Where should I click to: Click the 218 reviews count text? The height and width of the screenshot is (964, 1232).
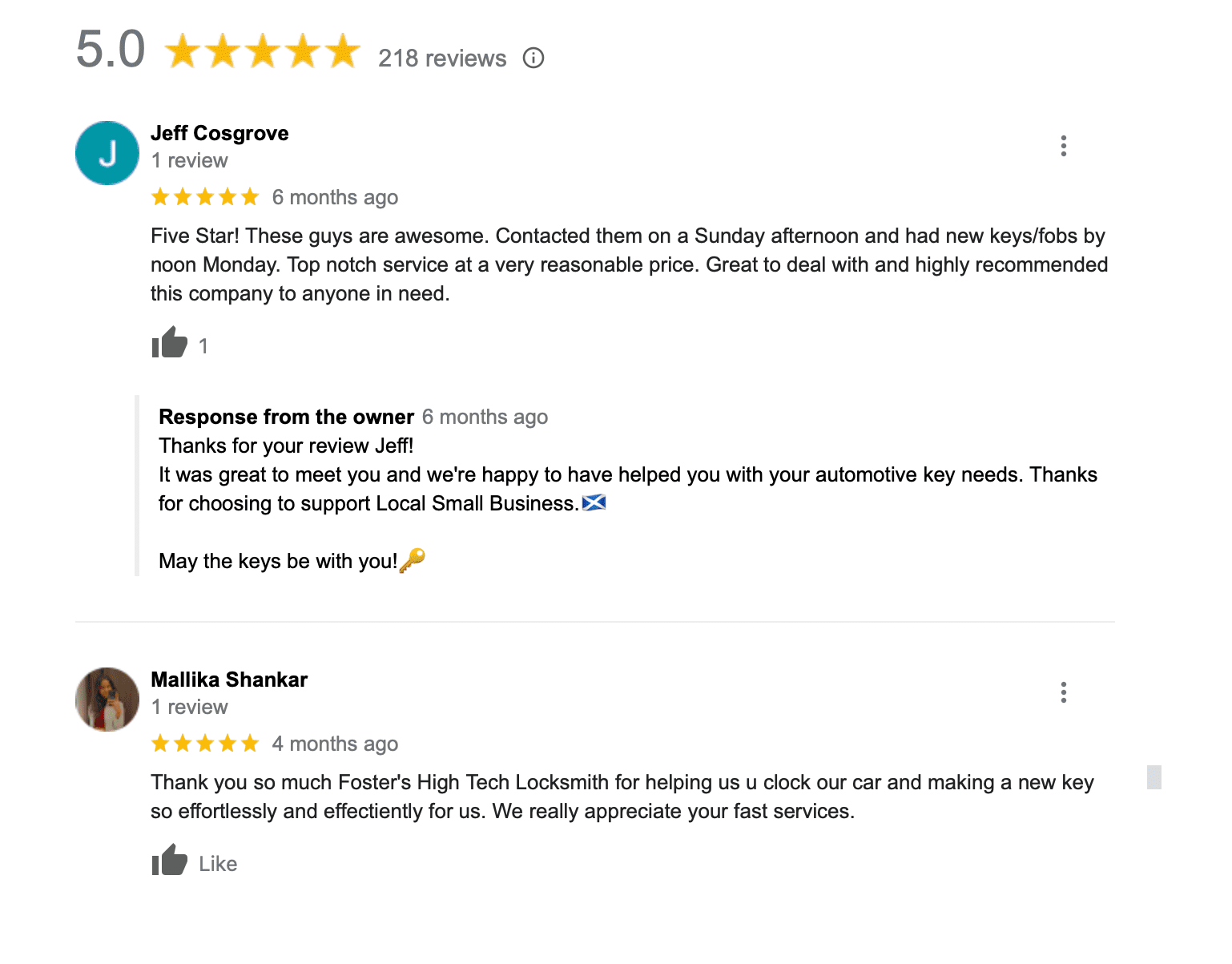point(442,58)
